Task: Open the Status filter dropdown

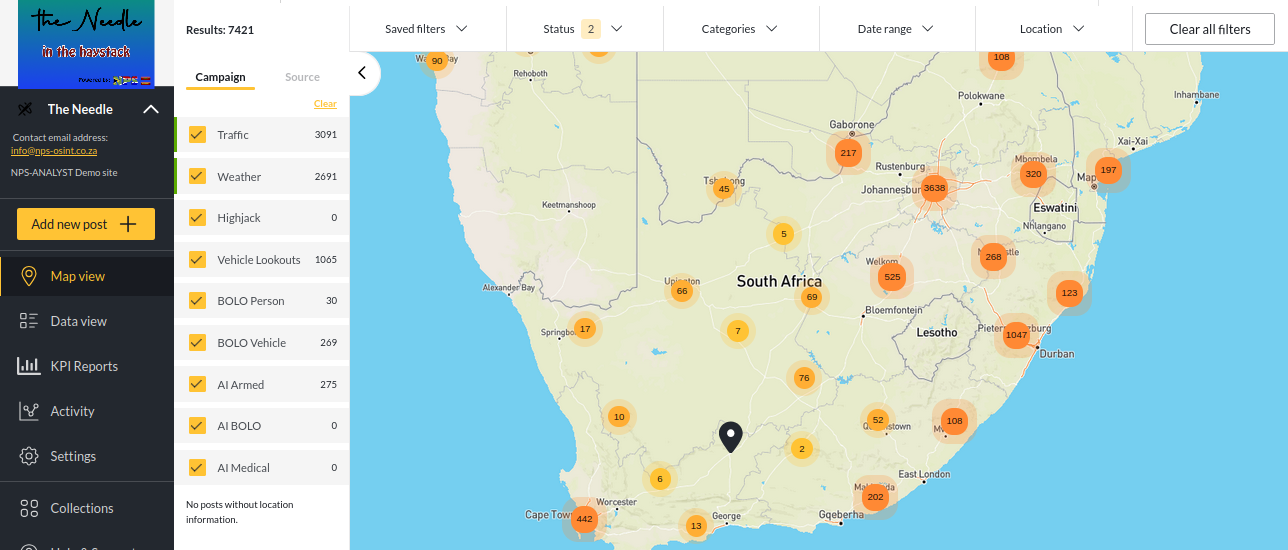Action: tap(583, 29)
